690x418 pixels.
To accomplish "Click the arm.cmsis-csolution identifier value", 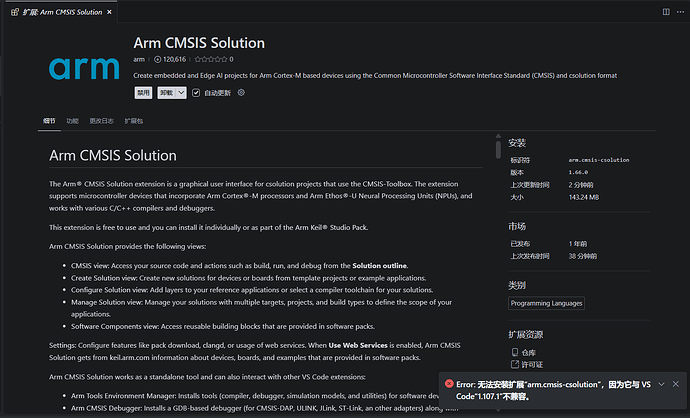I will pyautogui.click(x=598, y=160).
